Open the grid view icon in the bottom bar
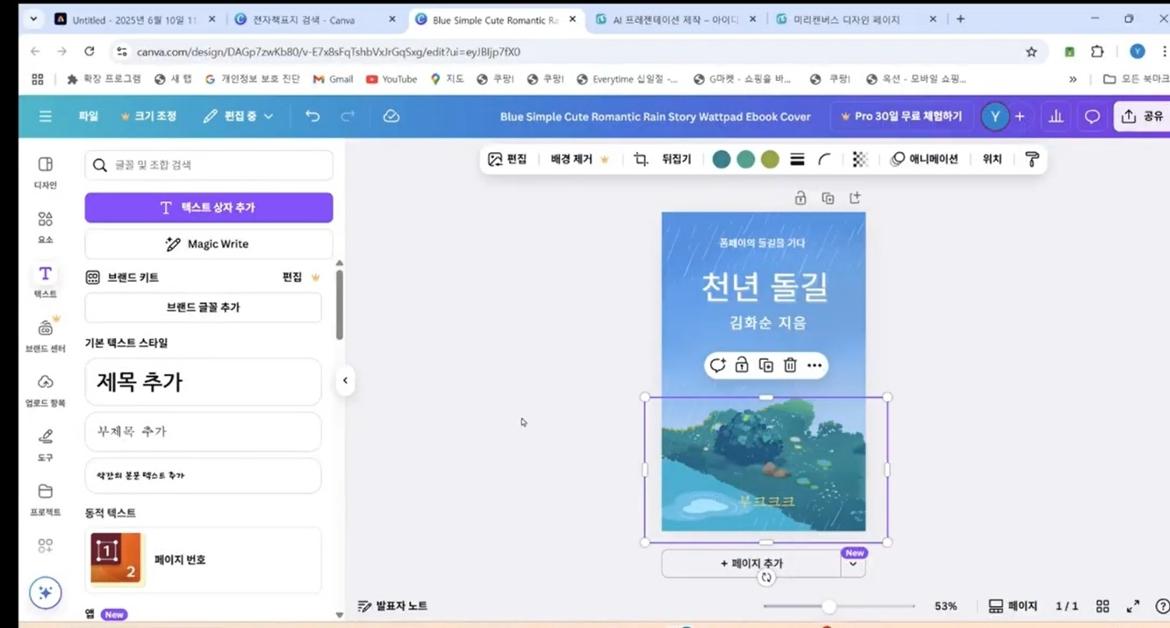Viewport: 1170px width, 628px height. click(x=1102, y=606)
